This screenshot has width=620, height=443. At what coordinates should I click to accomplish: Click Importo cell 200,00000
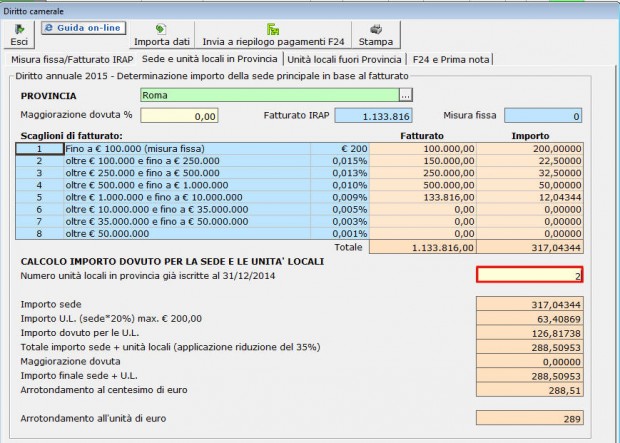pyautogui.click(x=530, y=149)
